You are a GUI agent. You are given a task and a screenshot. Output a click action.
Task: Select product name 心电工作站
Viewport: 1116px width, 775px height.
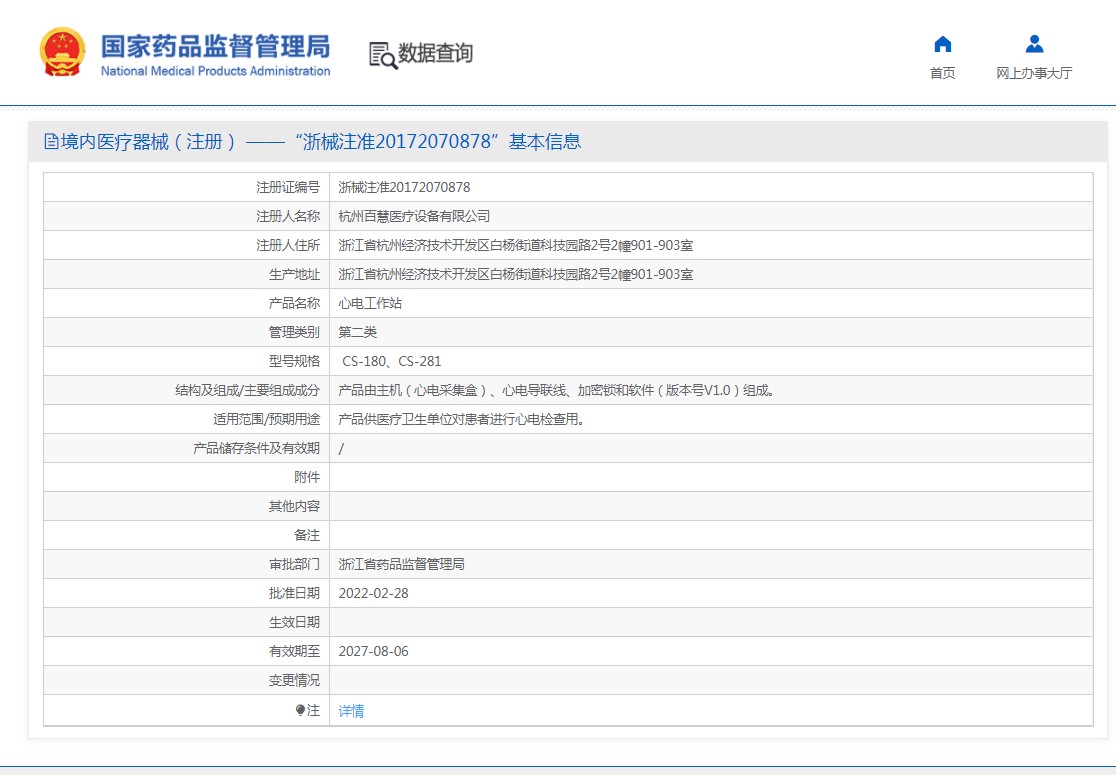point(370,303)
